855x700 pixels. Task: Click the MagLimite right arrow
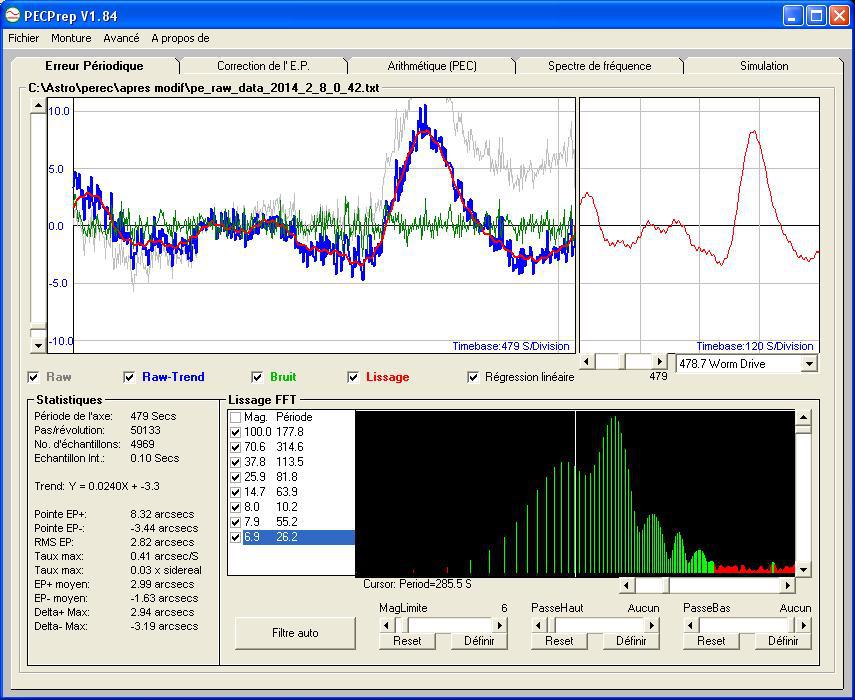[x=500, y=625]
